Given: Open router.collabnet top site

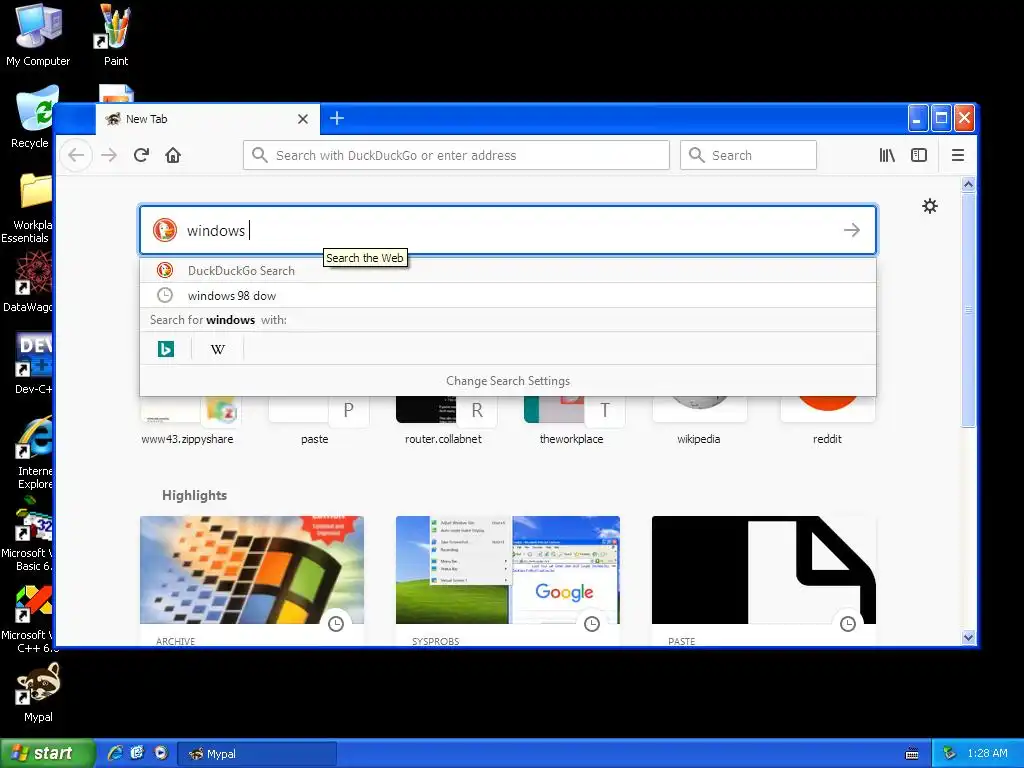Looking at the screenshot, I should point(443,420).
